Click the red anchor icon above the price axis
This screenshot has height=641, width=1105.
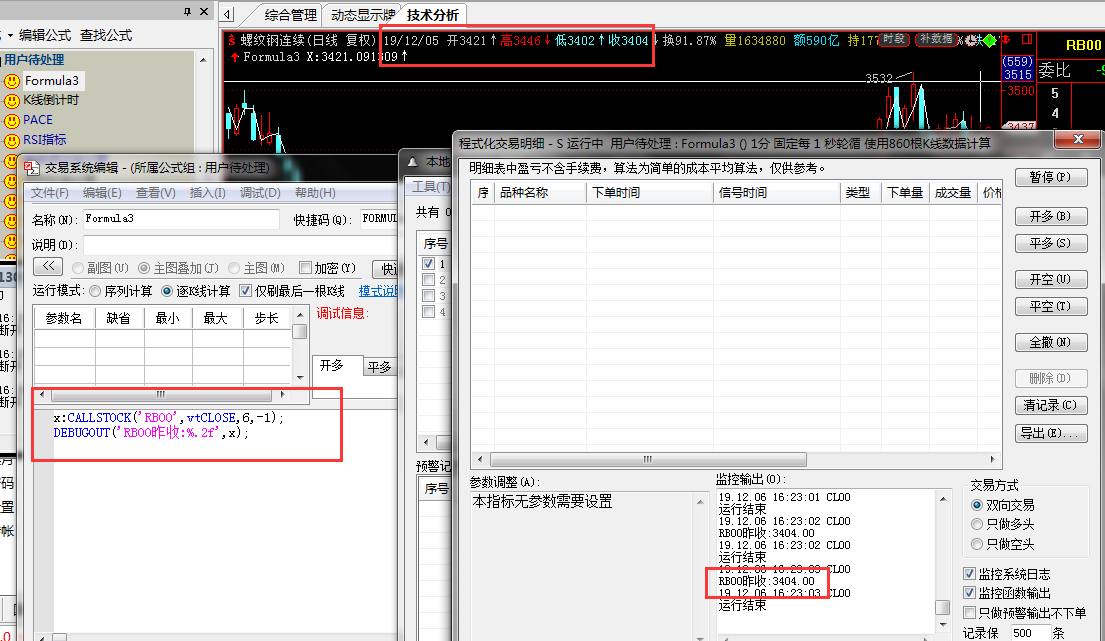pyautogui.click(x=1006, y=39)
